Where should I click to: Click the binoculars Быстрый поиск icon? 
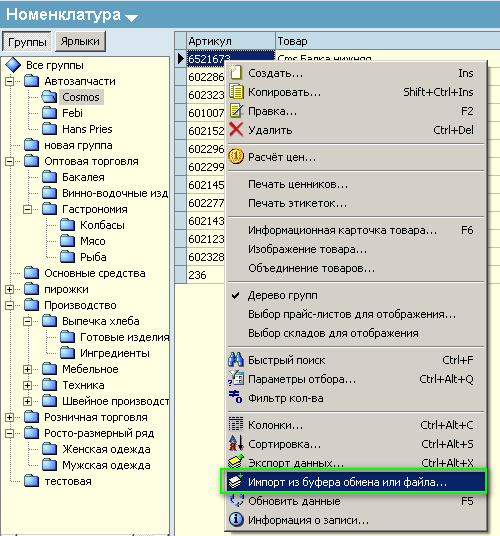click(236, 360)
